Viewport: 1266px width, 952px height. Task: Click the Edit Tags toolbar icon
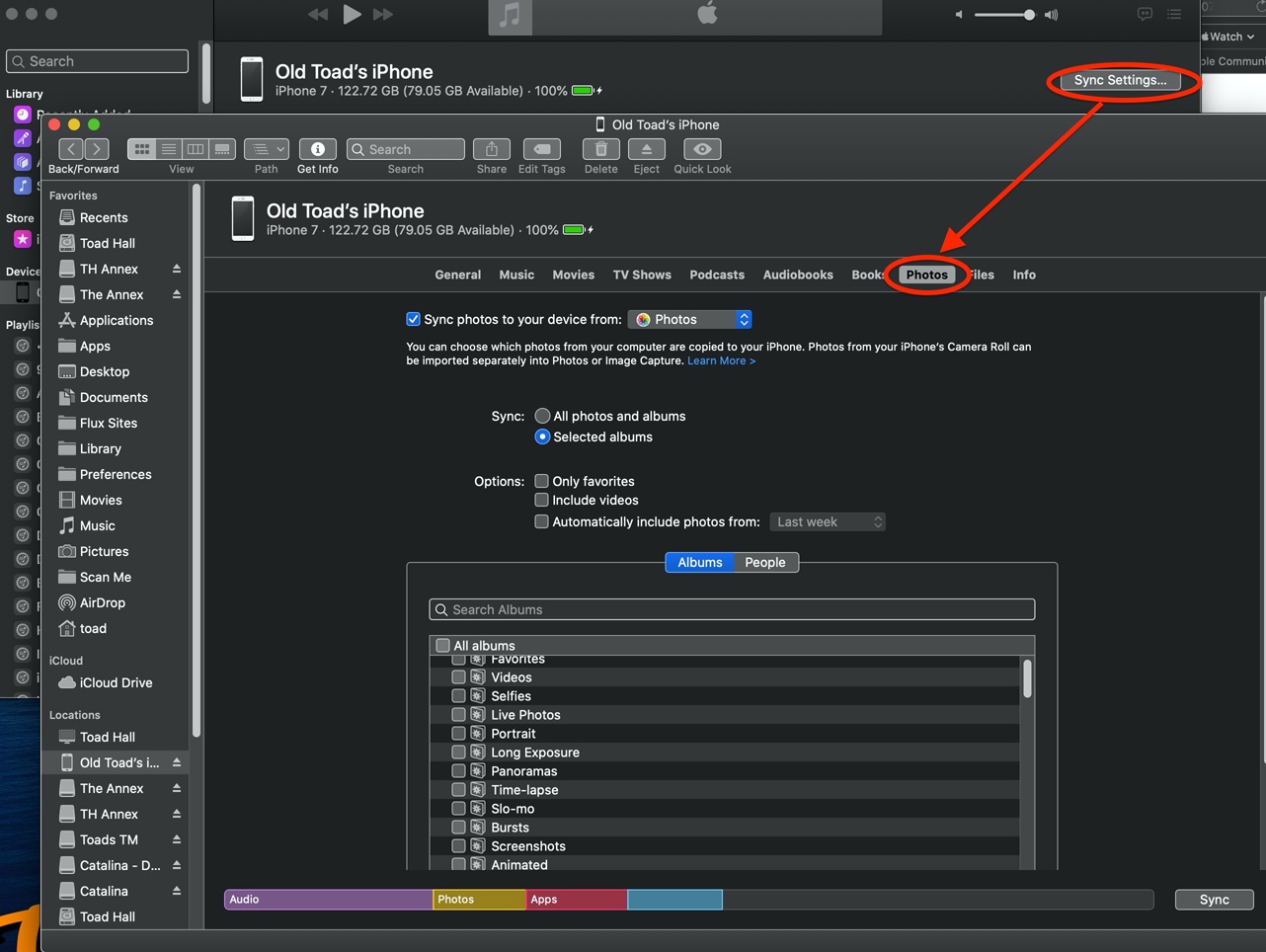pyautogui.click(x=542, y=149)
